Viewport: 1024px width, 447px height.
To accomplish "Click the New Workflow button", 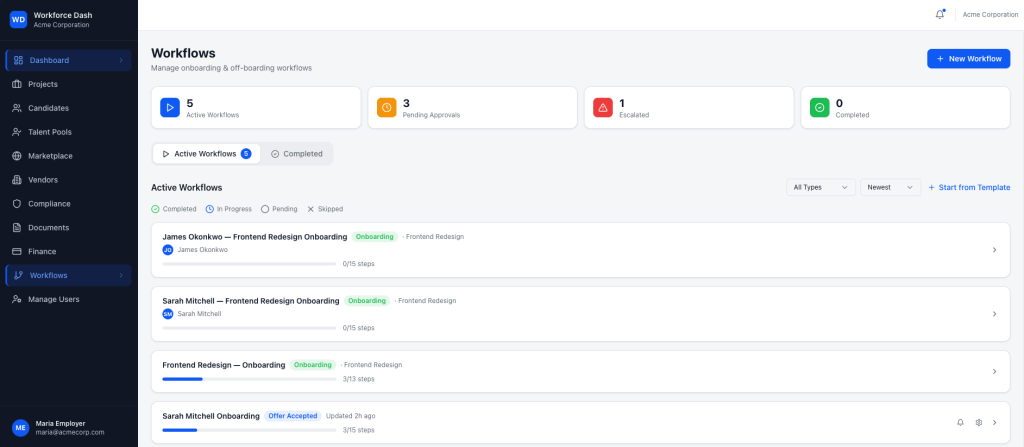I will tap(968, 59).
